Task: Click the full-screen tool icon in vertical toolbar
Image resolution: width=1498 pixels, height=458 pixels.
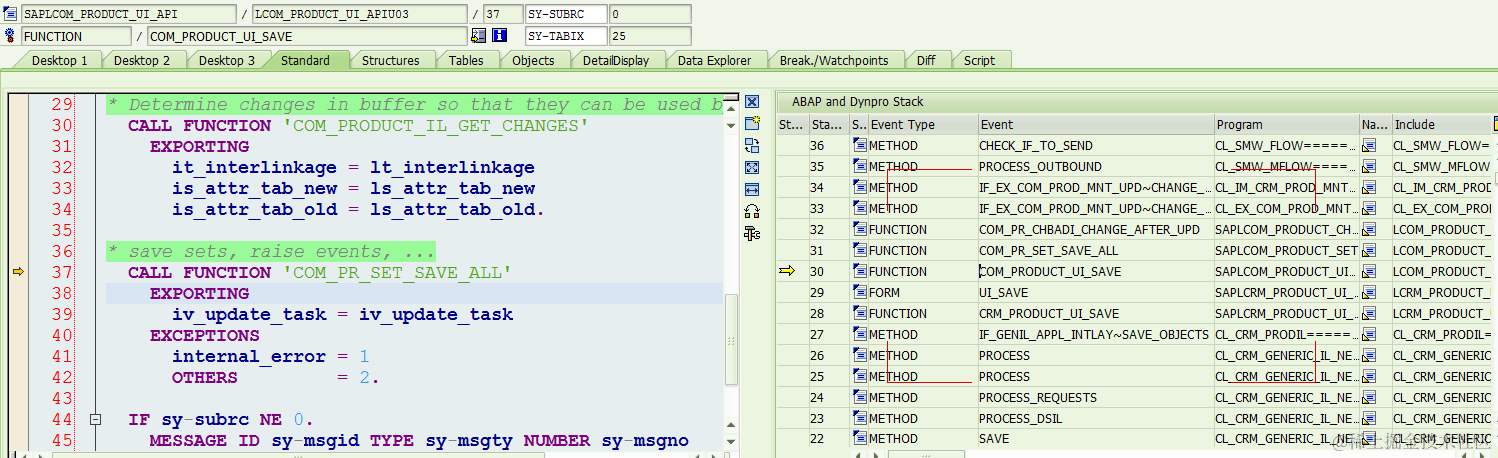Action: point(752,167)
